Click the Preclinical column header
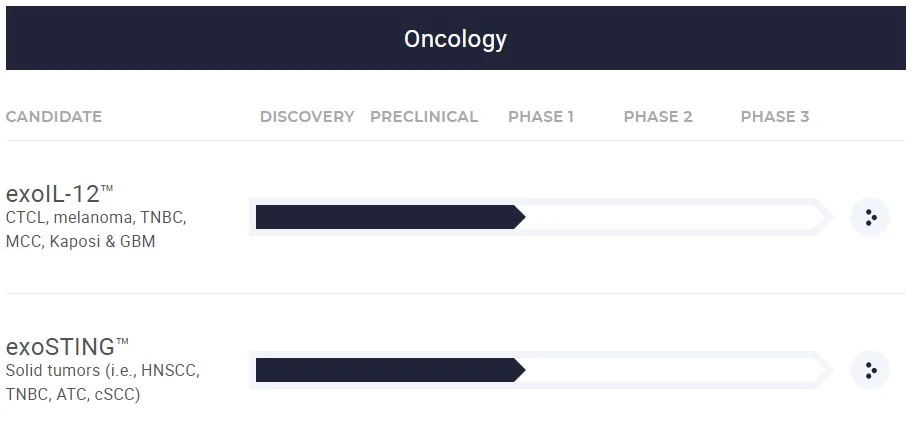Screen dimensions: 913x442 pos(424,117)
